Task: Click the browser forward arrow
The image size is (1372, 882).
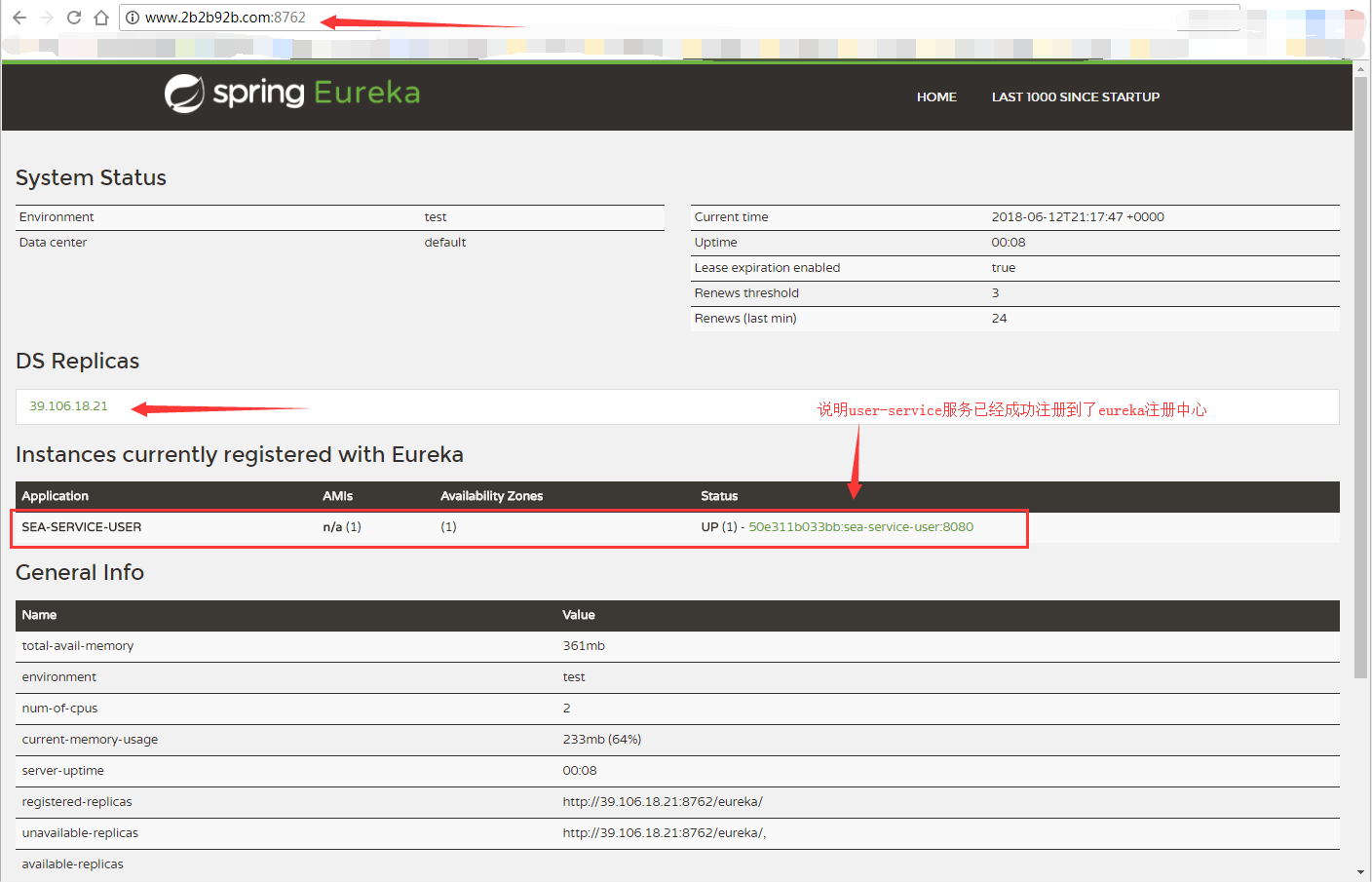Action: tap(46, 18)
